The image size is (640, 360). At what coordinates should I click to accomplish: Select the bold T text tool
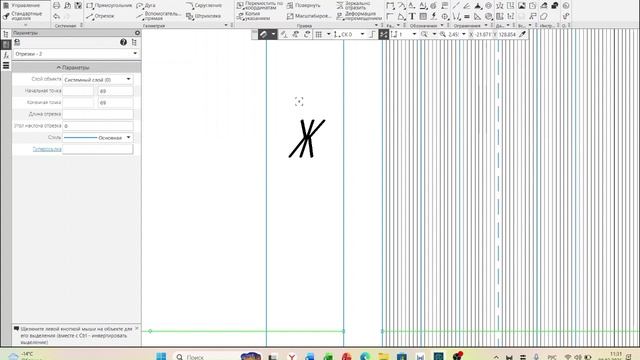pos(412,16)
